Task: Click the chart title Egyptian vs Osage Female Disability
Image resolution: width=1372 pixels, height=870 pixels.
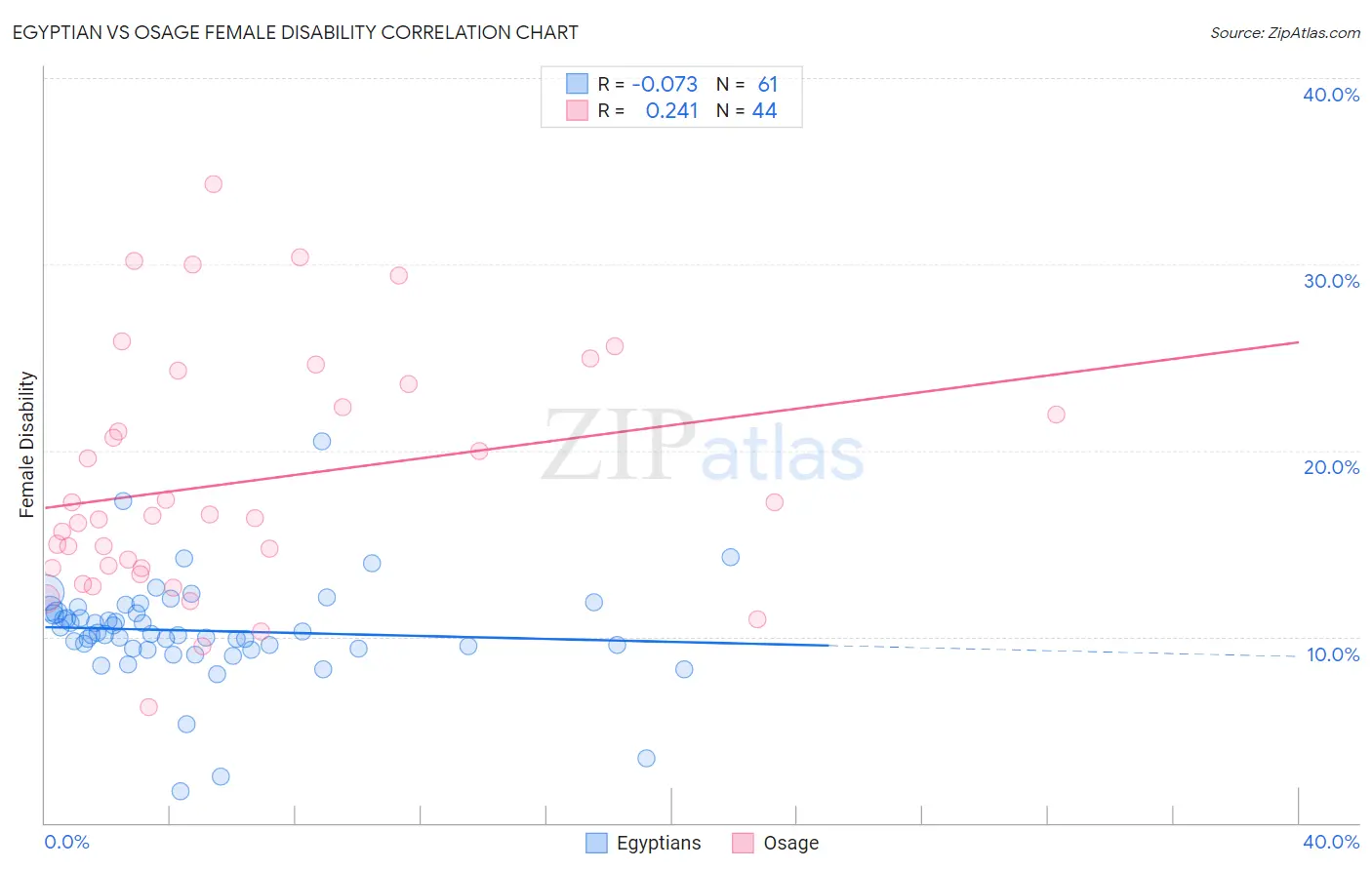Action: click(295, 32)
